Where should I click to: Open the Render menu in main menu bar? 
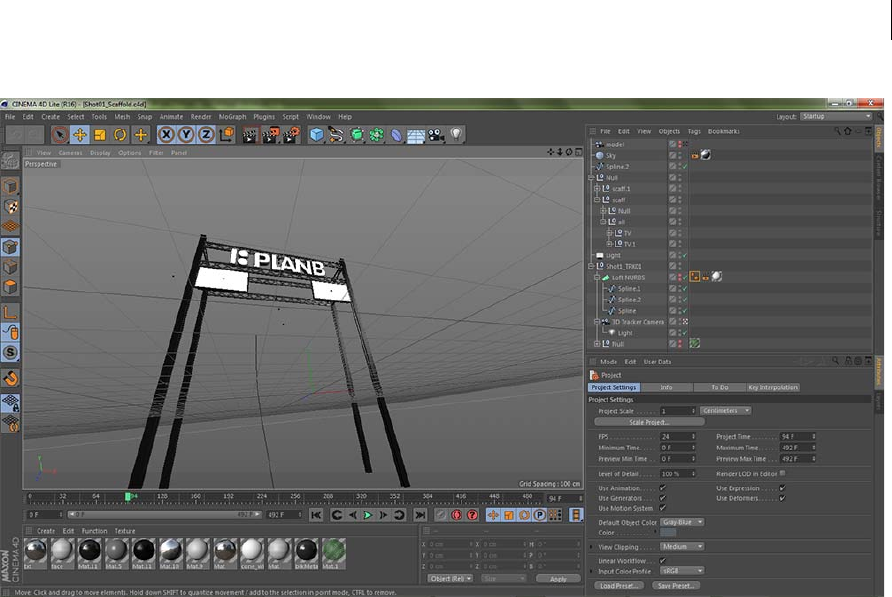click(x=201, y=117)
